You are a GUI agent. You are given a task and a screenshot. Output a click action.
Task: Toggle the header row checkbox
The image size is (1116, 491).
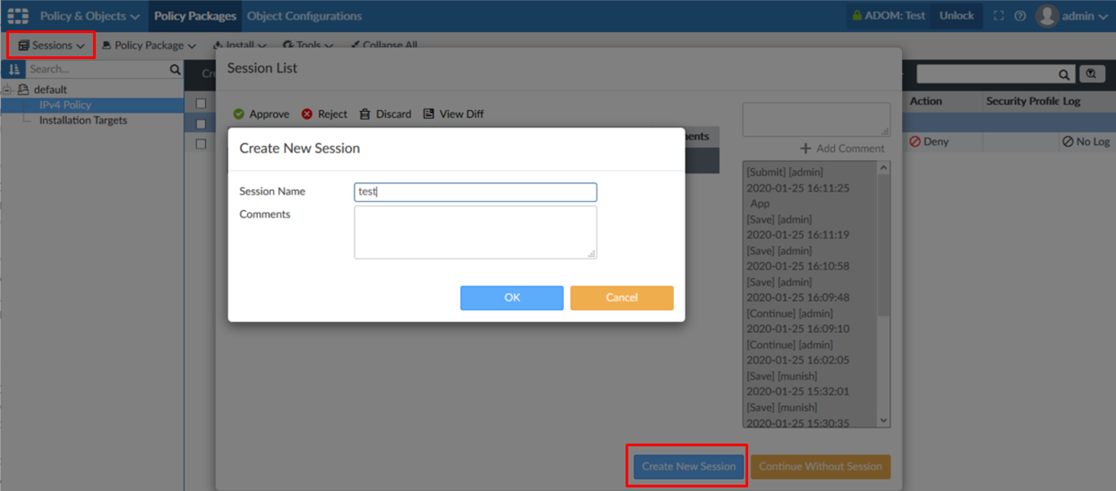coord(201,104)
